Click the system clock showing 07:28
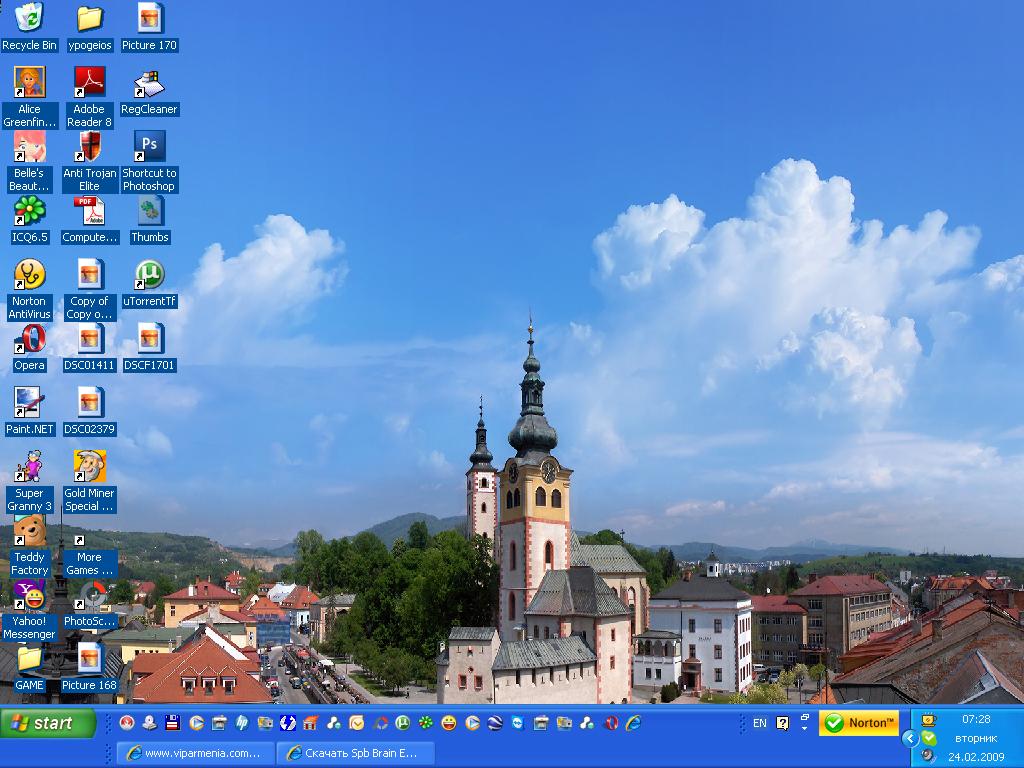This screenshot has width=1024, height=768. (x=976, y=719)
